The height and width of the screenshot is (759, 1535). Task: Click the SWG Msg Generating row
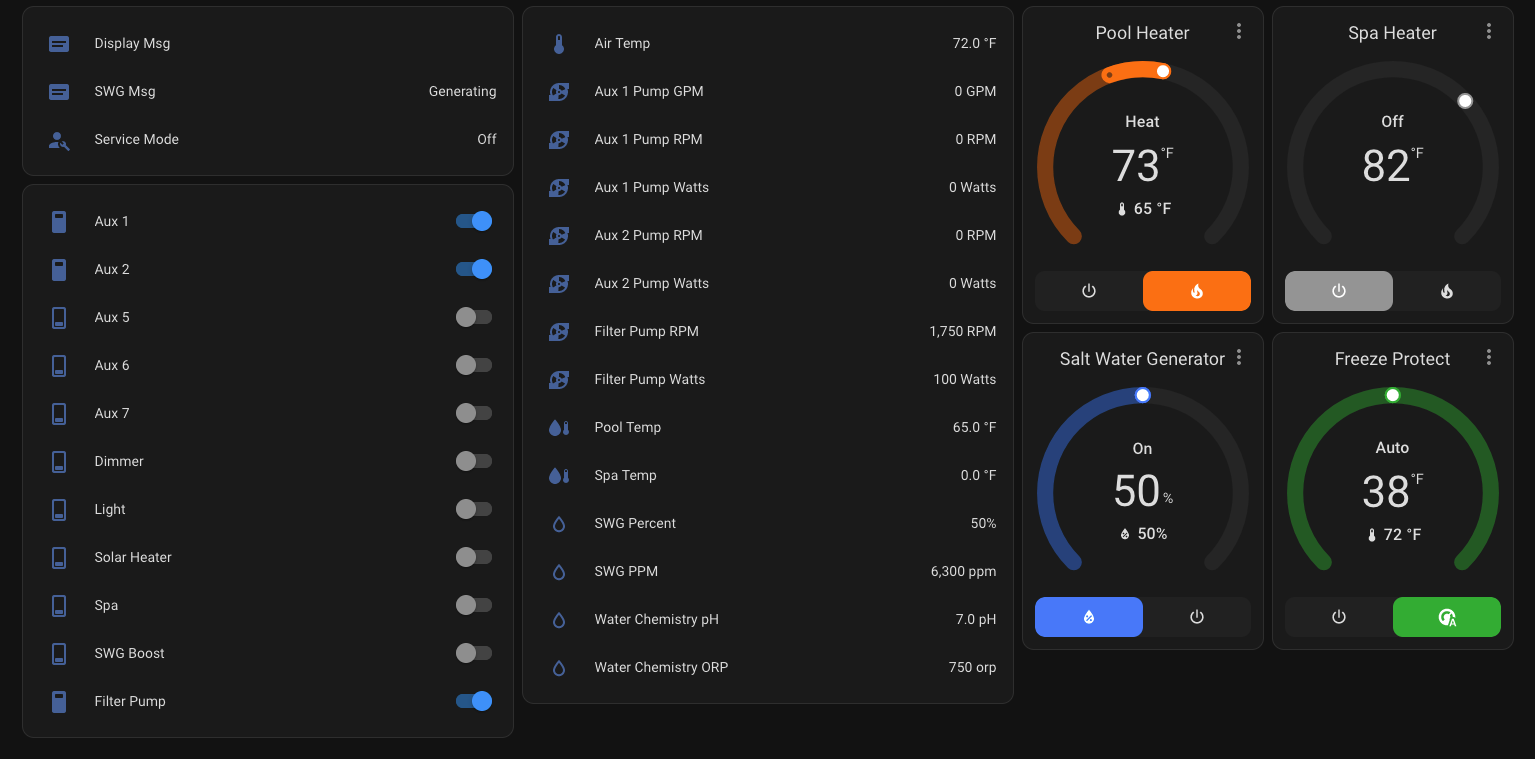click(x=268, y=91)
